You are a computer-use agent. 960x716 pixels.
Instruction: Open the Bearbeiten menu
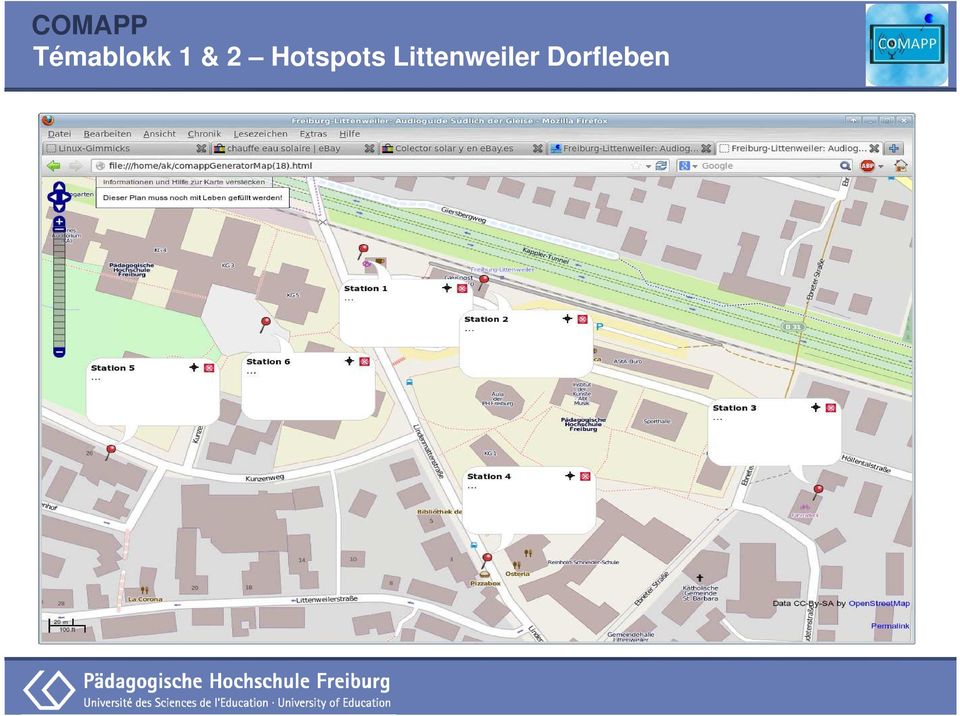point(108,134)
